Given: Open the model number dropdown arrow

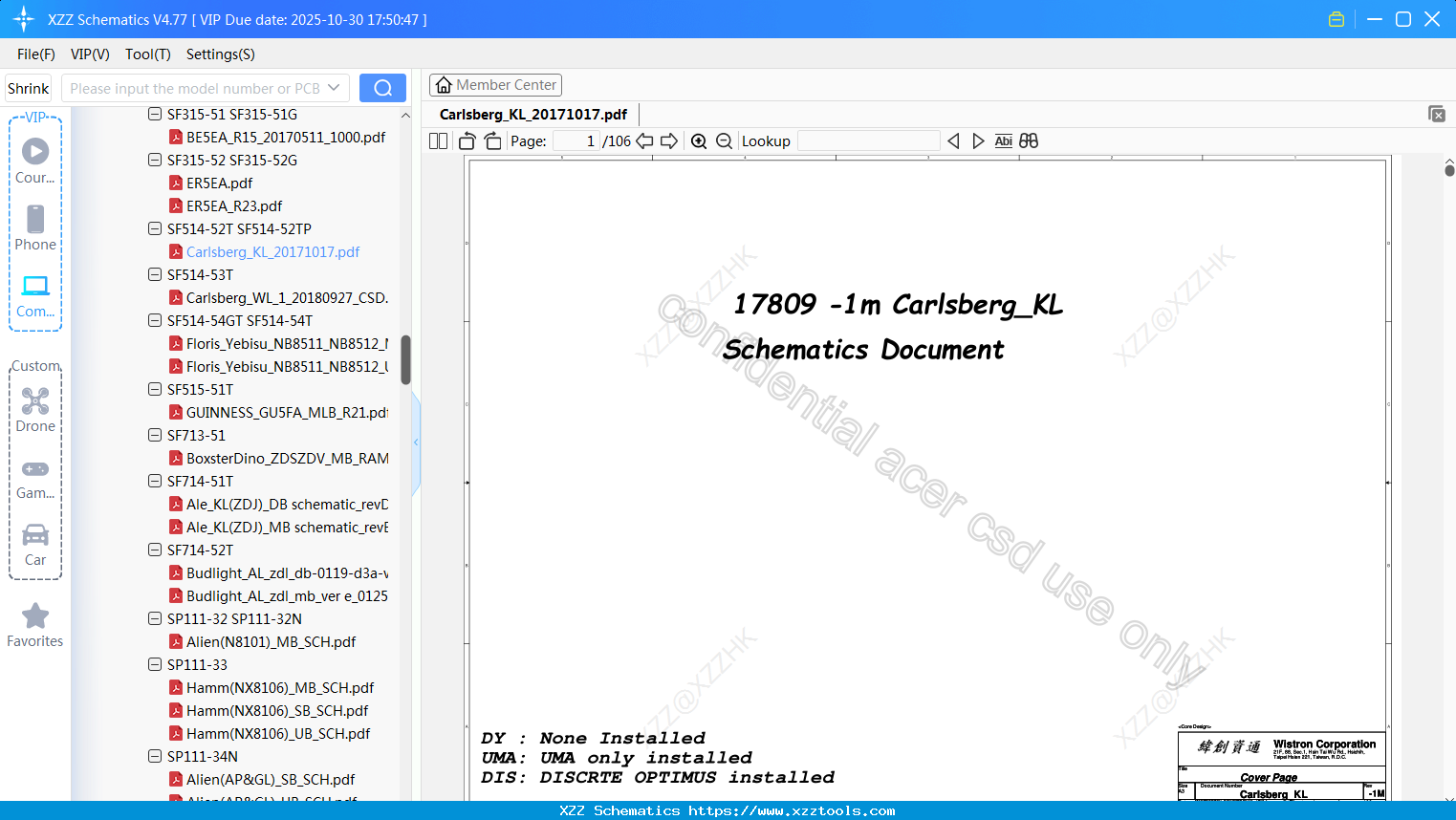Looking at the screenshot, I should click(x=334, y=88).
